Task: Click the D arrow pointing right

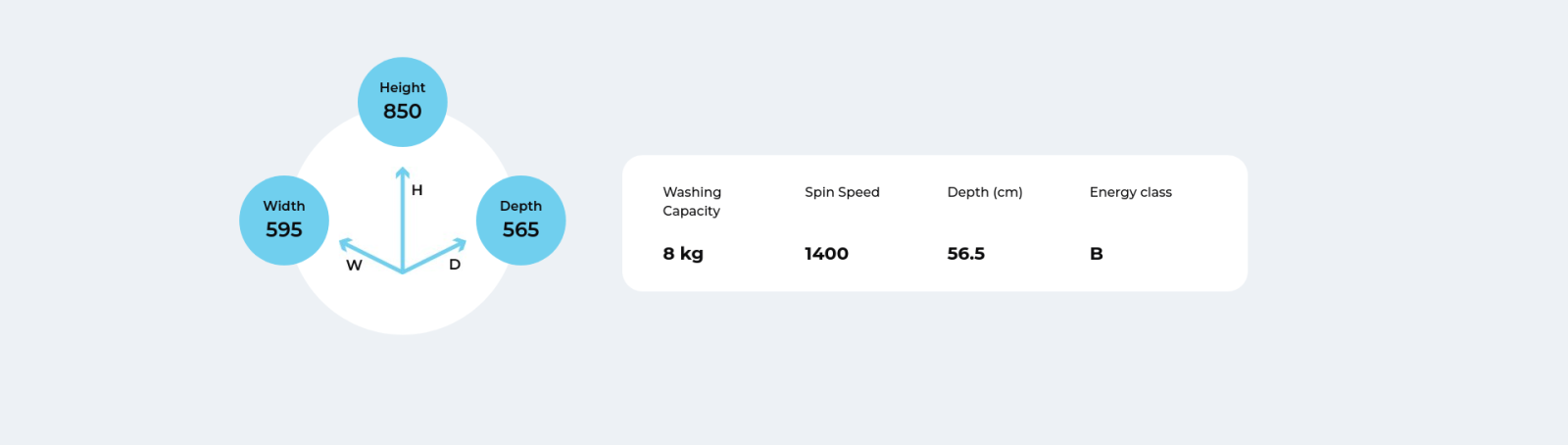Action: (x=435, y=255)
